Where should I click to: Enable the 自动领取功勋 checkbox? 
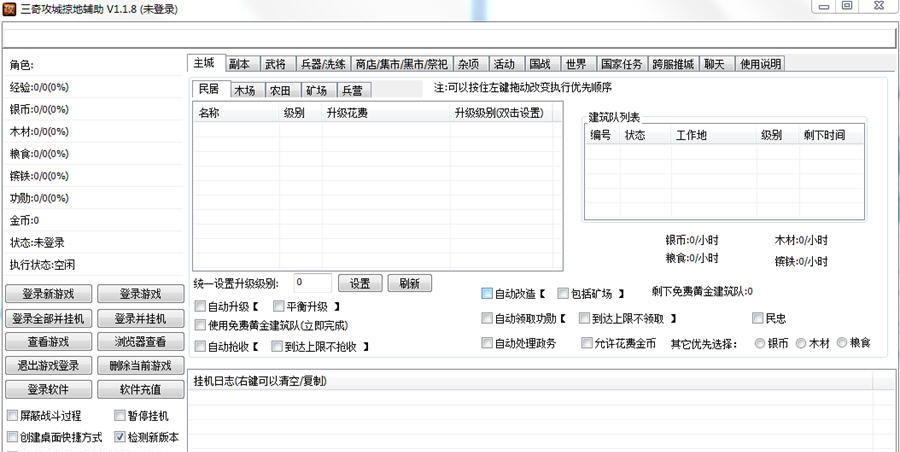click(x=487, y=318)
